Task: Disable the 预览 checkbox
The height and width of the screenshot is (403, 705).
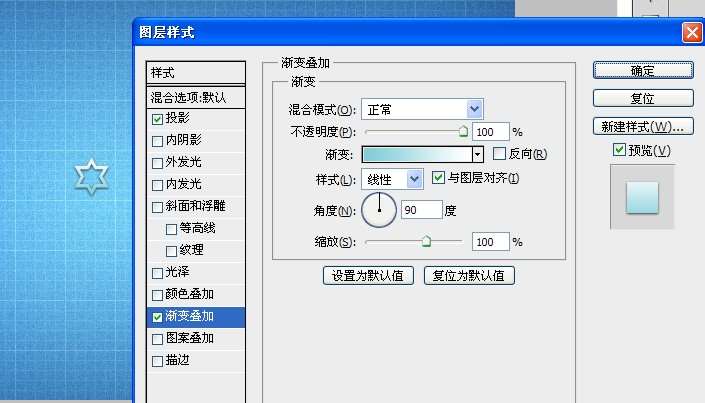Action: [x=620, y=151]
